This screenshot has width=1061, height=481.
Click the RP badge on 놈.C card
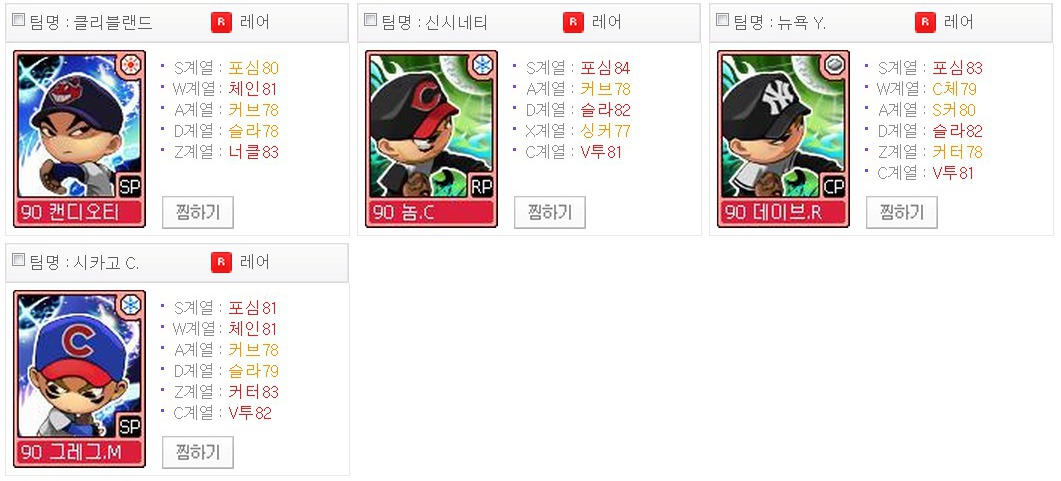click(481, 187)
